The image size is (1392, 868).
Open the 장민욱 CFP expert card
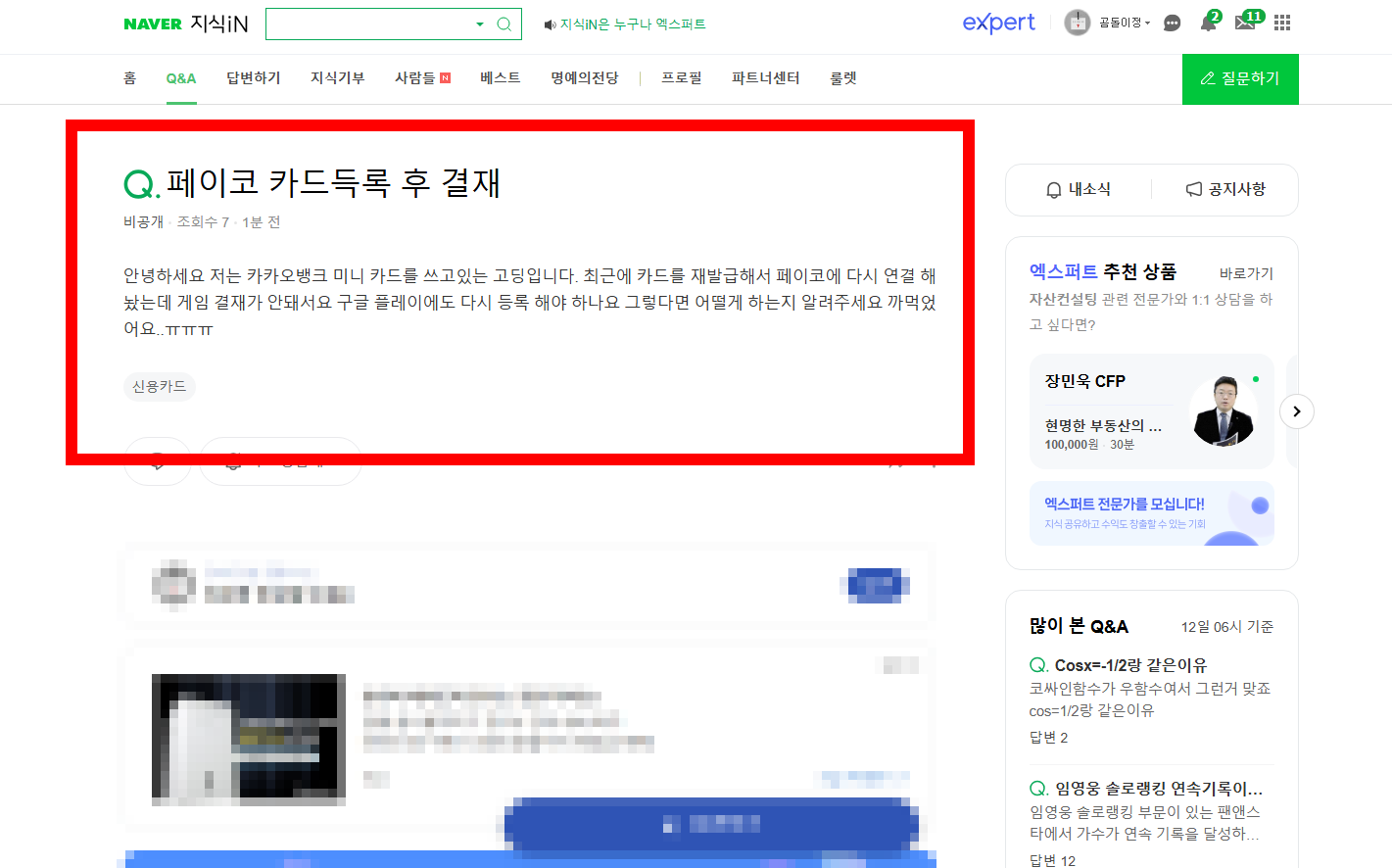point(1152,411)
